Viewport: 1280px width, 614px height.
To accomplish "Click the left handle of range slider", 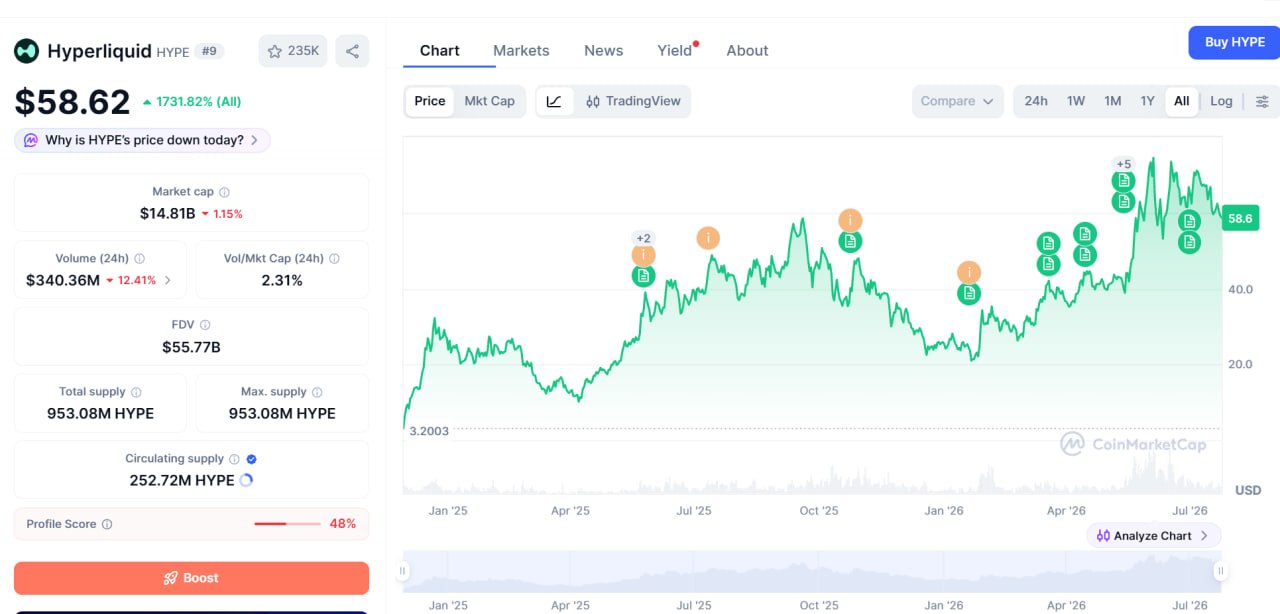I will 403,571.
